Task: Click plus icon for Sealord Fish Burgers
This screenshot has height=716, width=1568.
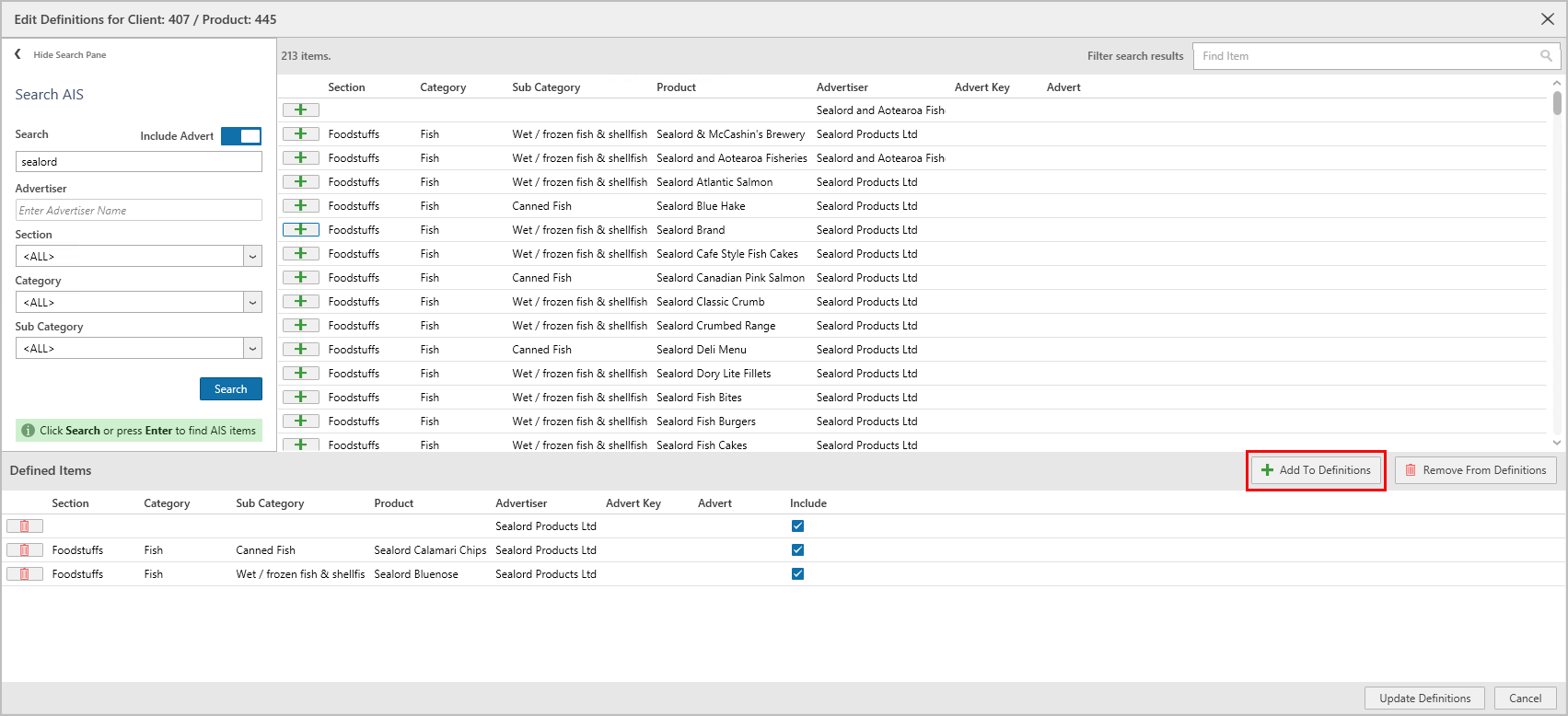Action: (300, 422)
